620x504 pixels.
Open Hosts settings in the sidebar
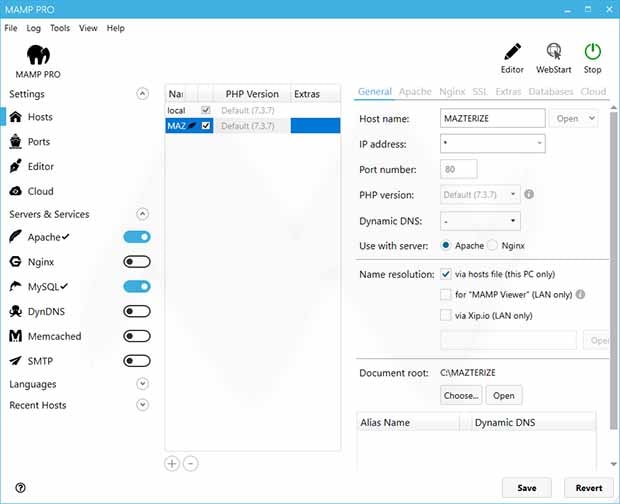coord(40,117)
